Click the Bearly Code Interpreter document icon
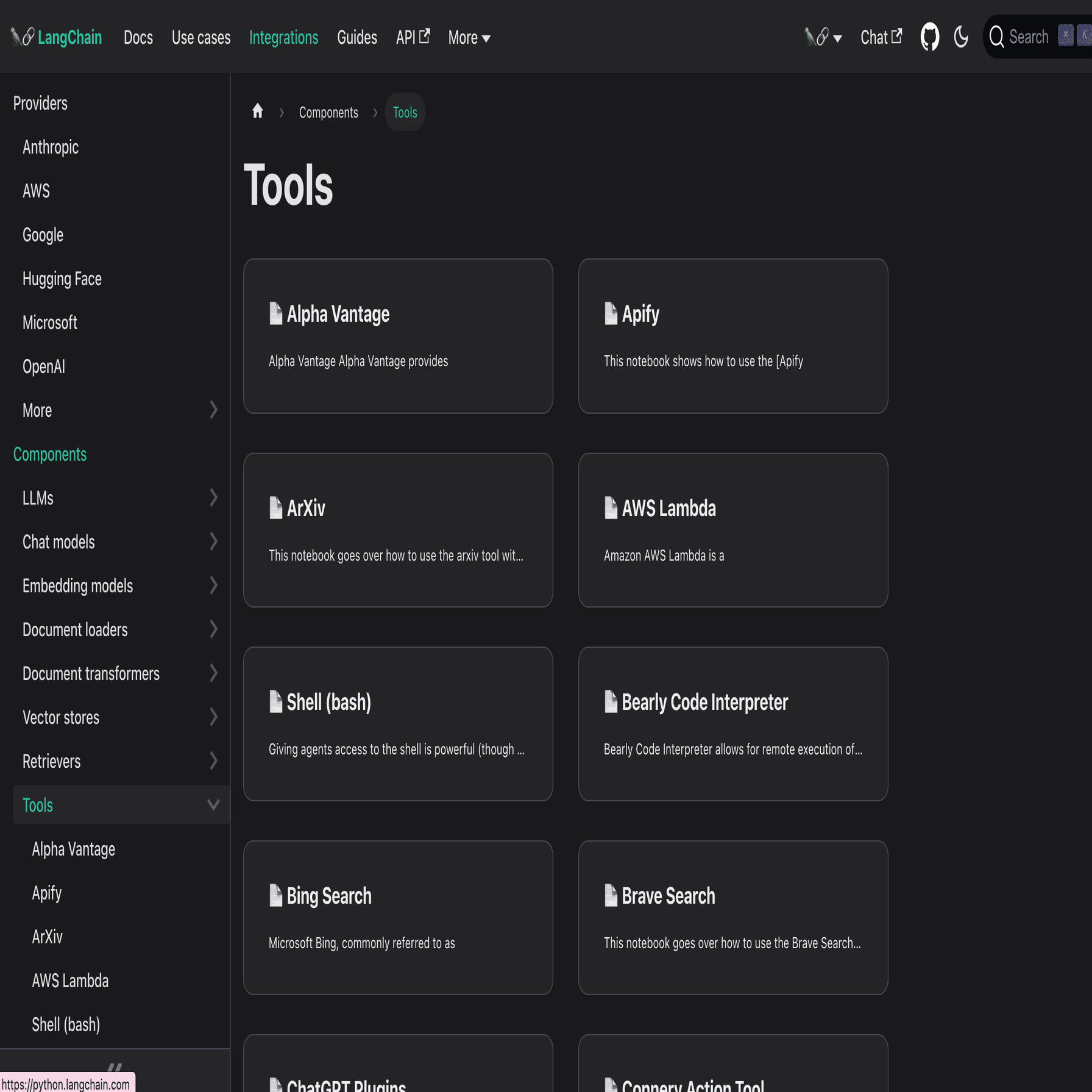This screenshot has width=1092, height=1092. coord(611,702)
